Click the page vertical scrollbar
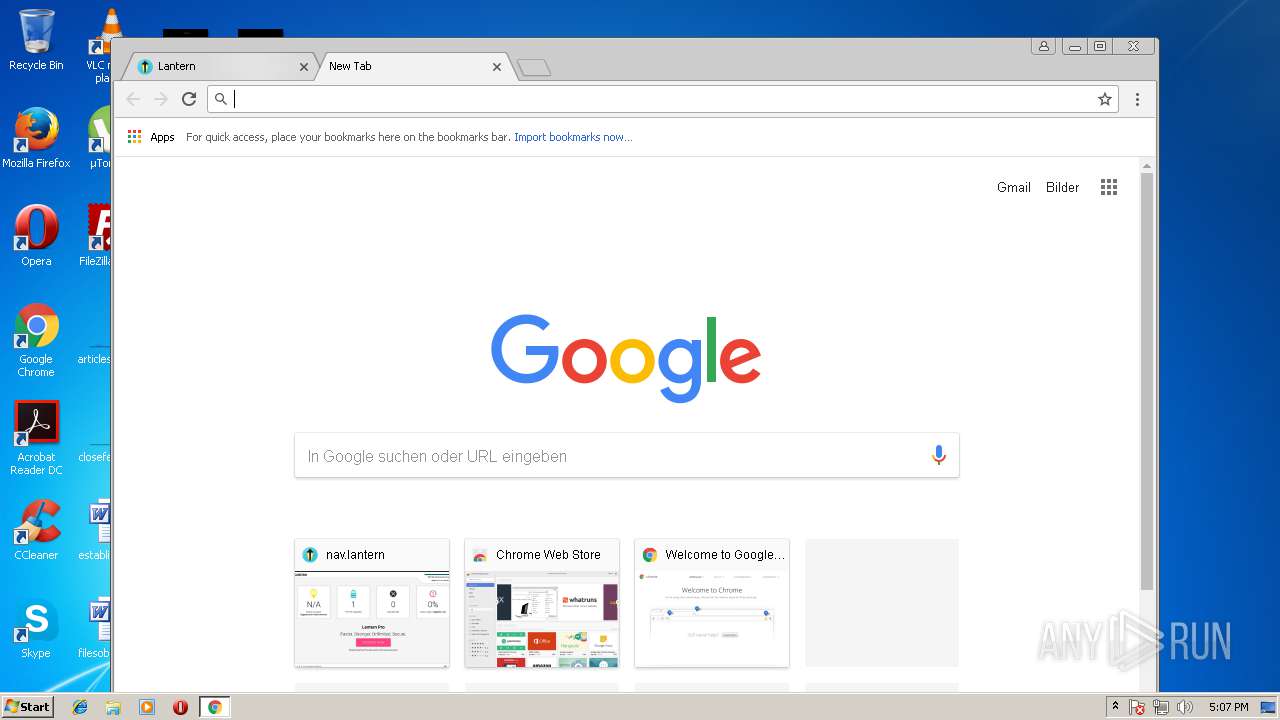Screen dimensions: 1280x720 click(1147, 380)
